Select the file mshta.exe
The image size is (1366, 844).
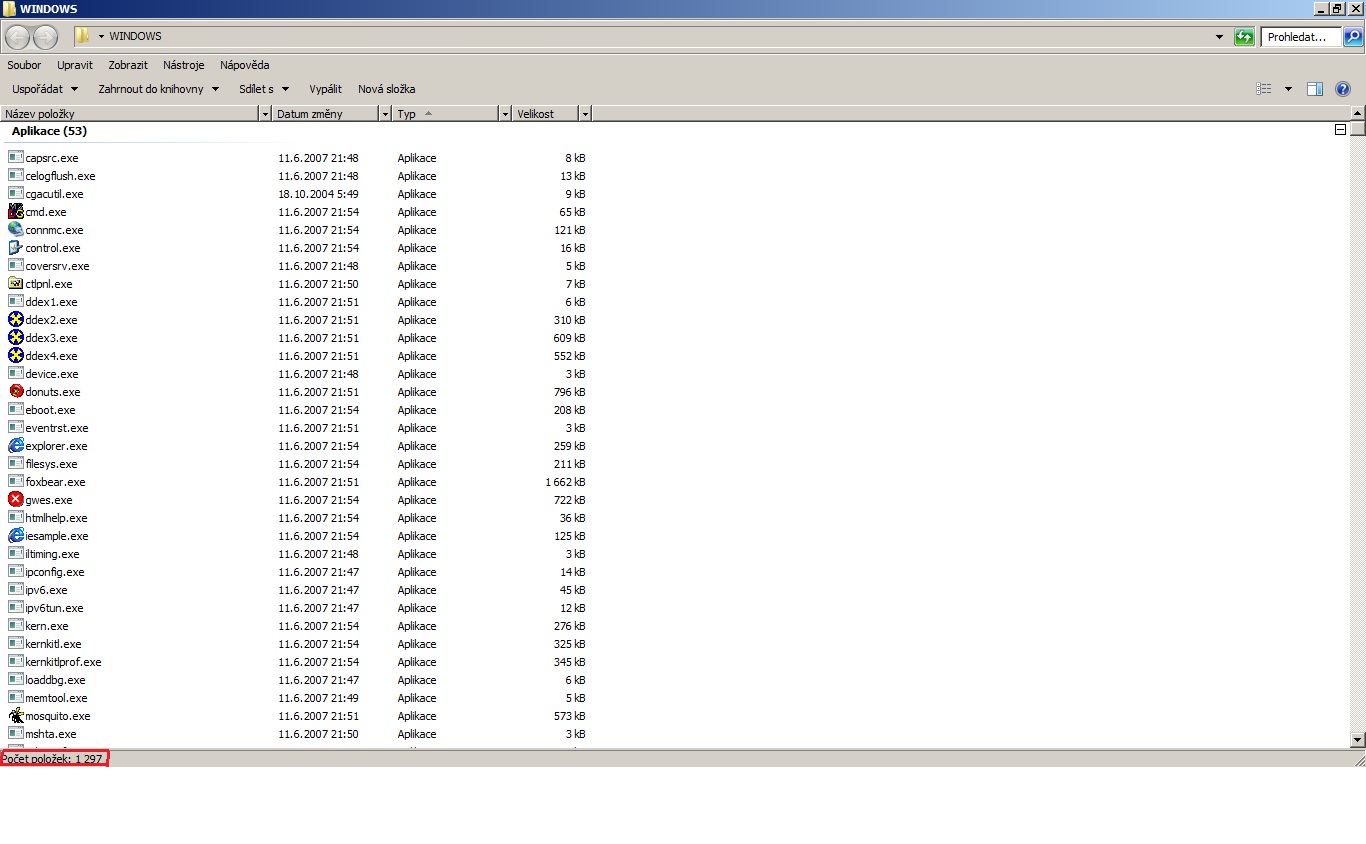coord(51,734)
